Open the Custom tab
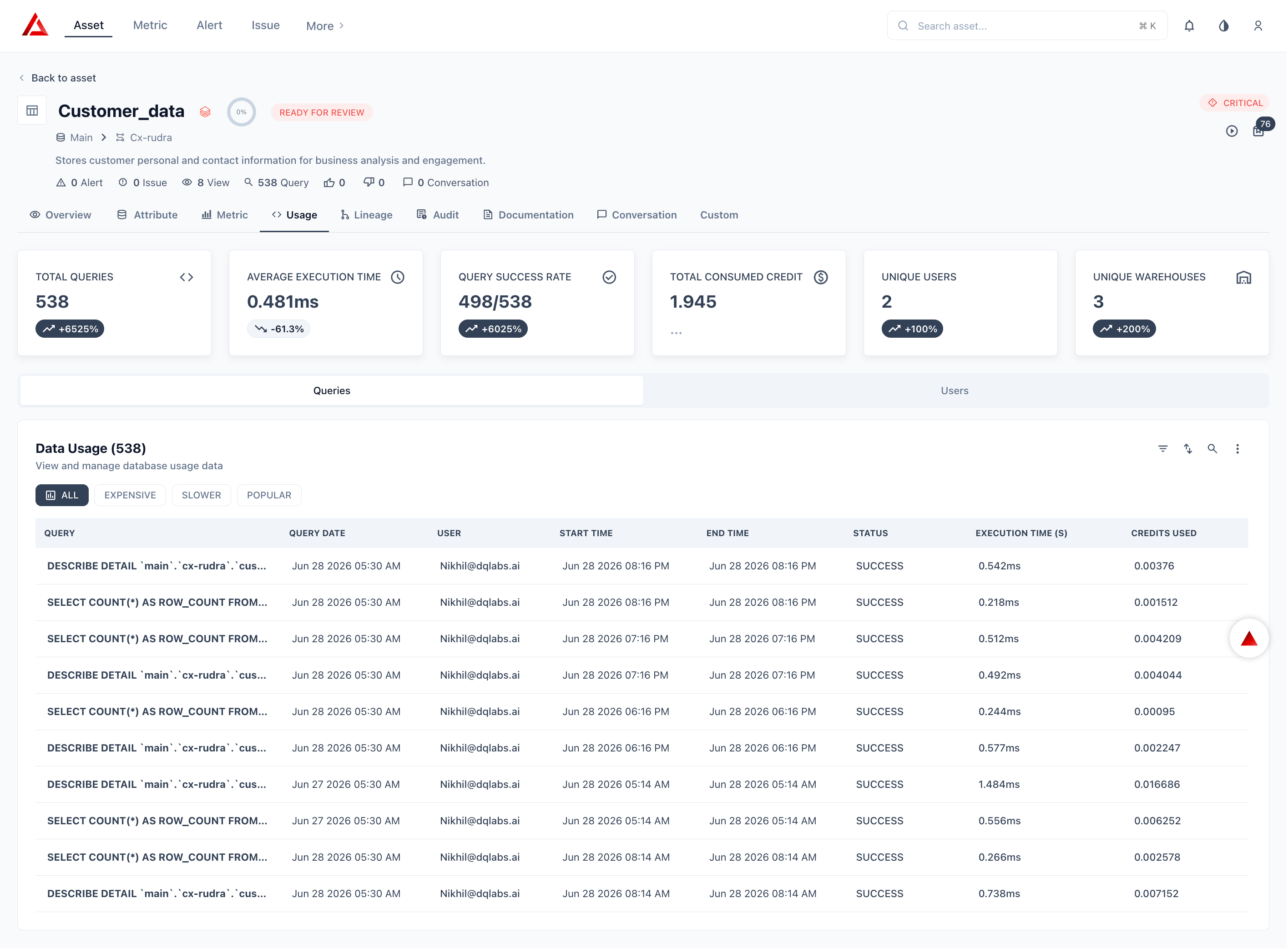 pos(719,215)
